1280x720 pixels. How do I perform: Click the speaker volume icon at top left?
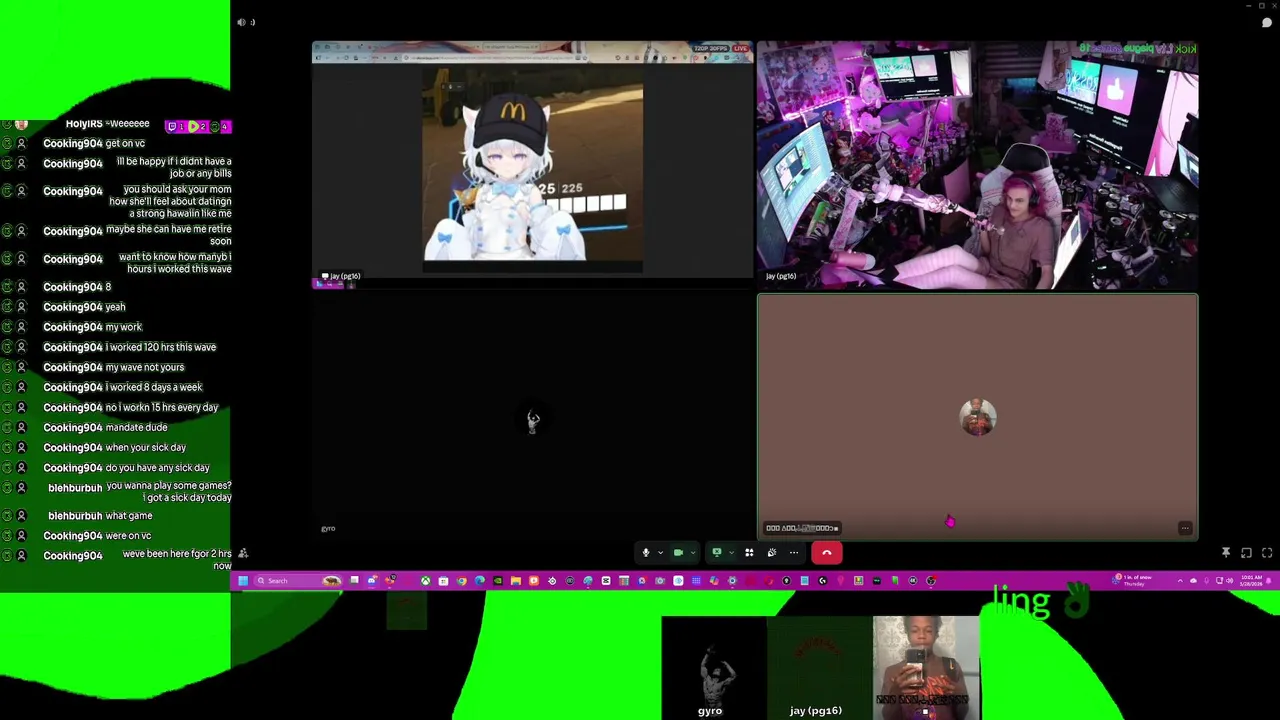pos(242,22)
